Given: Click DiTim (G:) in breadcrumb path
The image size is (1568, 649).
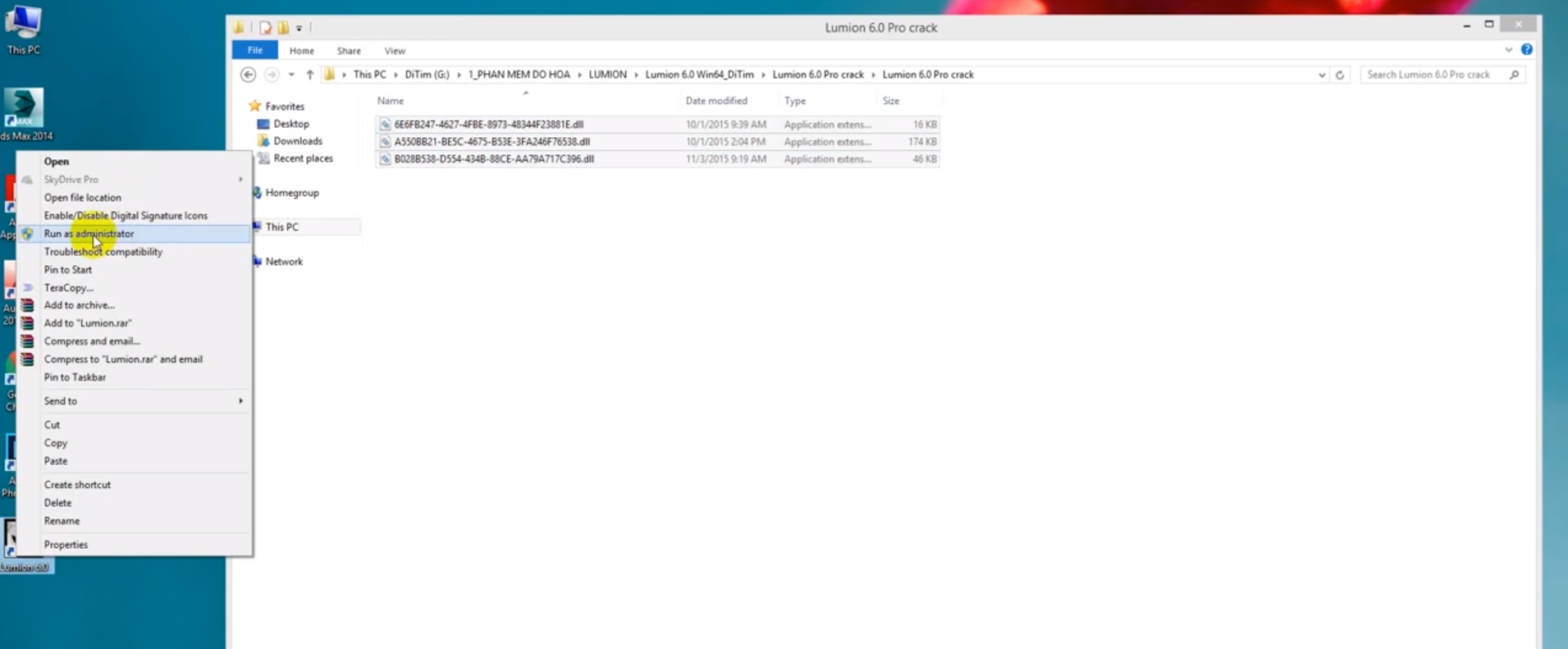Looking at the screenshot, I should tap(427, 75).
